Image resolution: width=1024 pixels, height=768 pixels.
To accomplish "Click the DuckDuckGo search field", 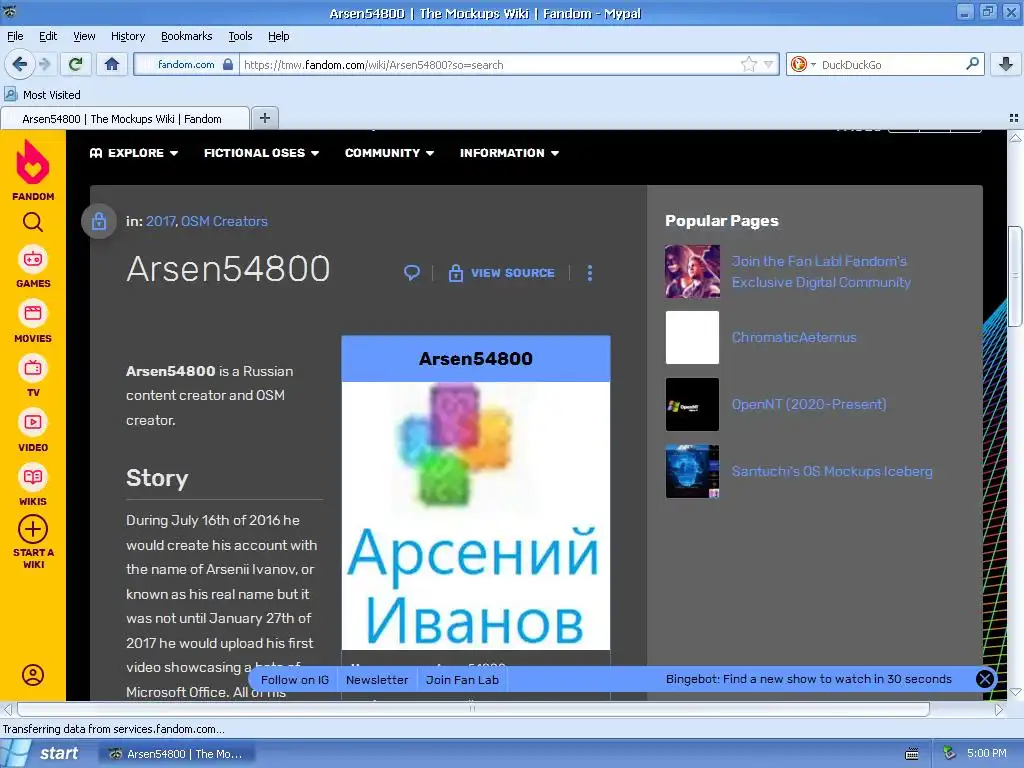I will [x=891, y=65].
